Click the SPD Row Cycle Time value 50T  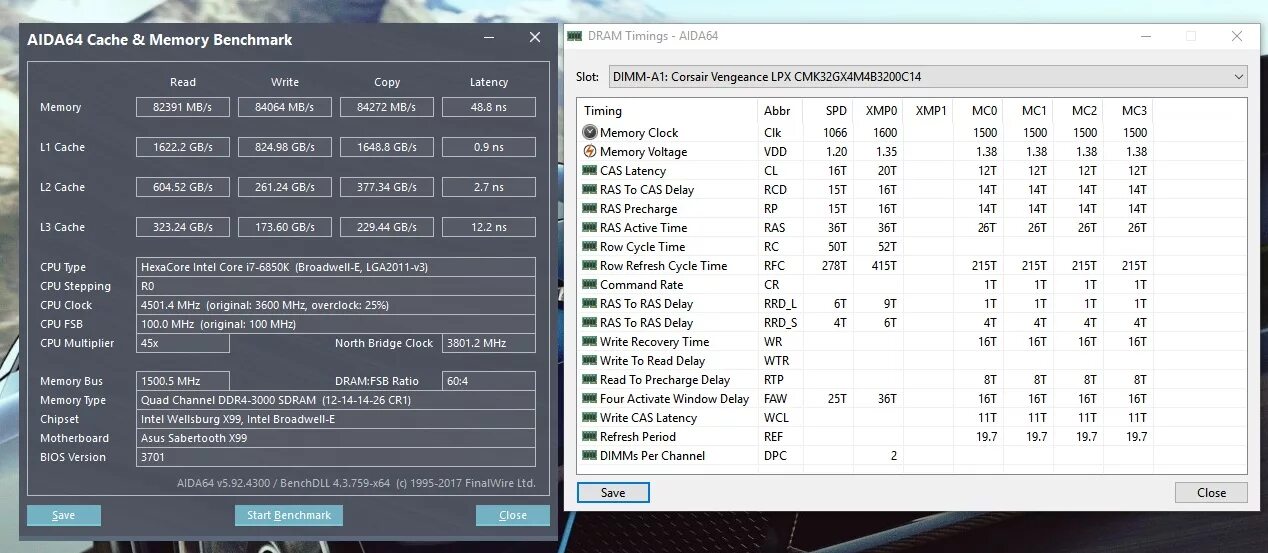[837, 246]
